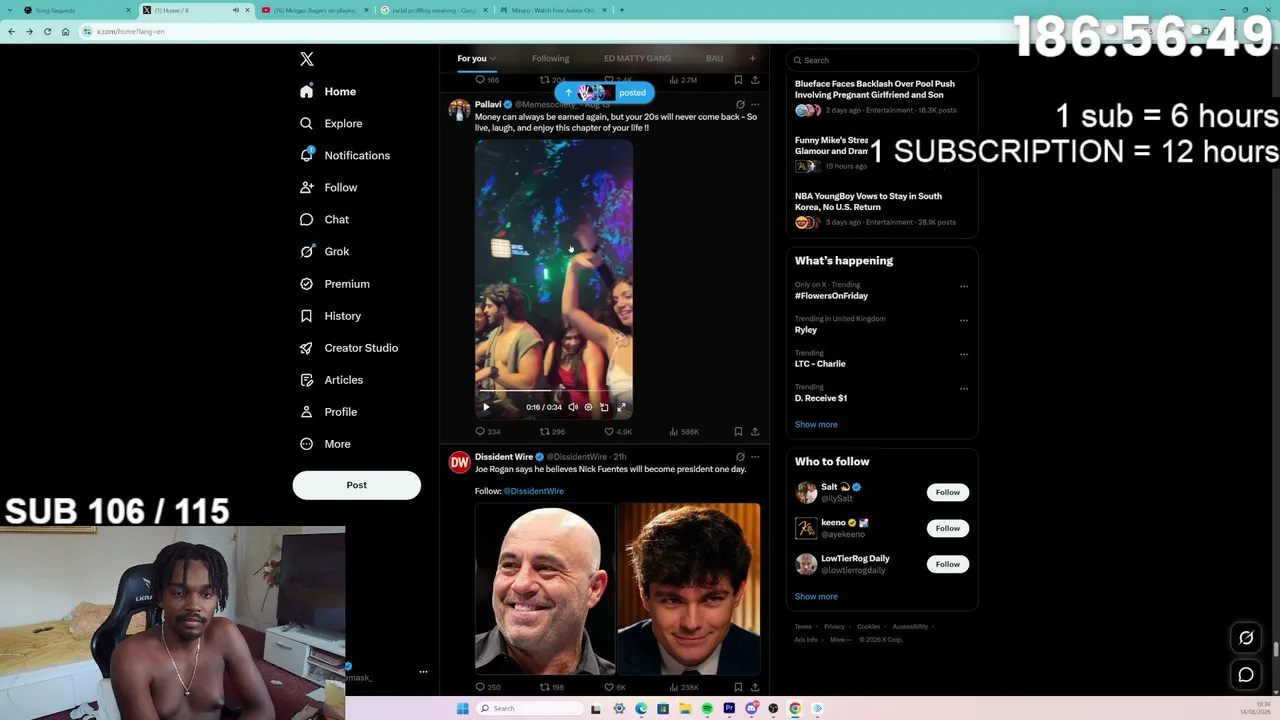Open Articles in the sidebar

(x=331, y=380)
